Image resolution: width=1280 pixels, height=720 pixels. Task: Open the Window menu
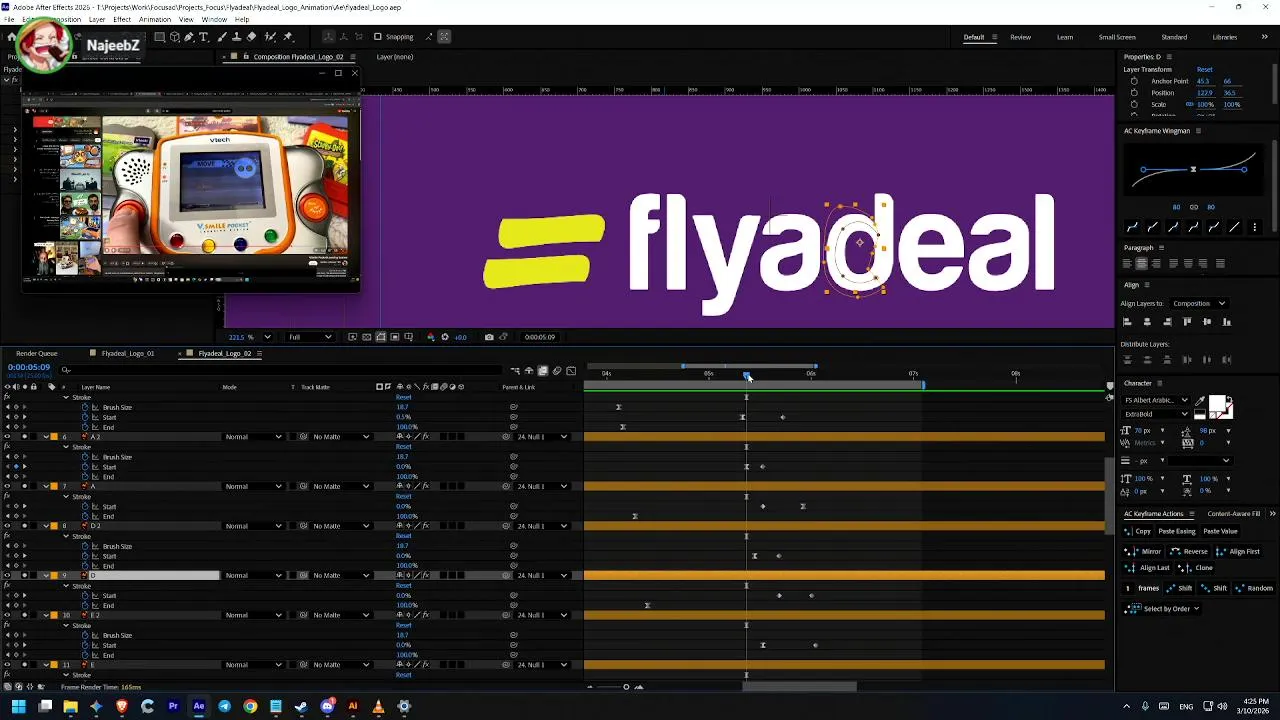point(213,20)
